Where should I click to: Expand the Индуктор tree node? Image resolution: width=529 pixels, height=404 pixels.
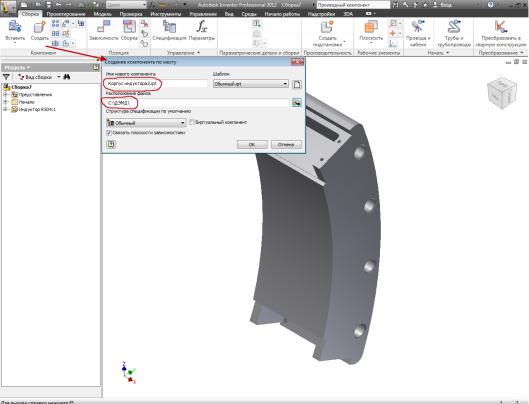pos(5,109)
